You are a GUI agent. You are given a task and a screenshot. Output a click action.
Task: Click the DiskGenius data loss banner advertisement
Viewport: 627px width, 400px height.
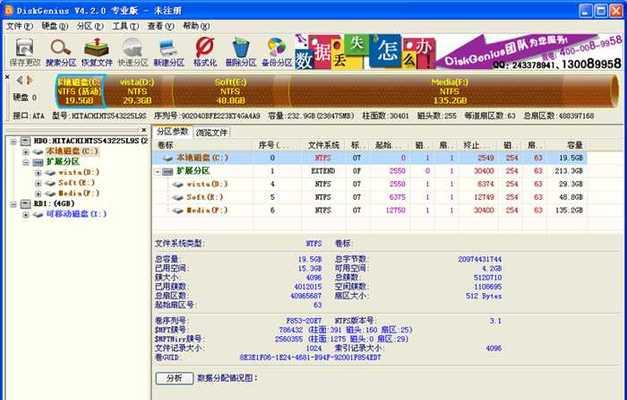(x=458, y=52)
